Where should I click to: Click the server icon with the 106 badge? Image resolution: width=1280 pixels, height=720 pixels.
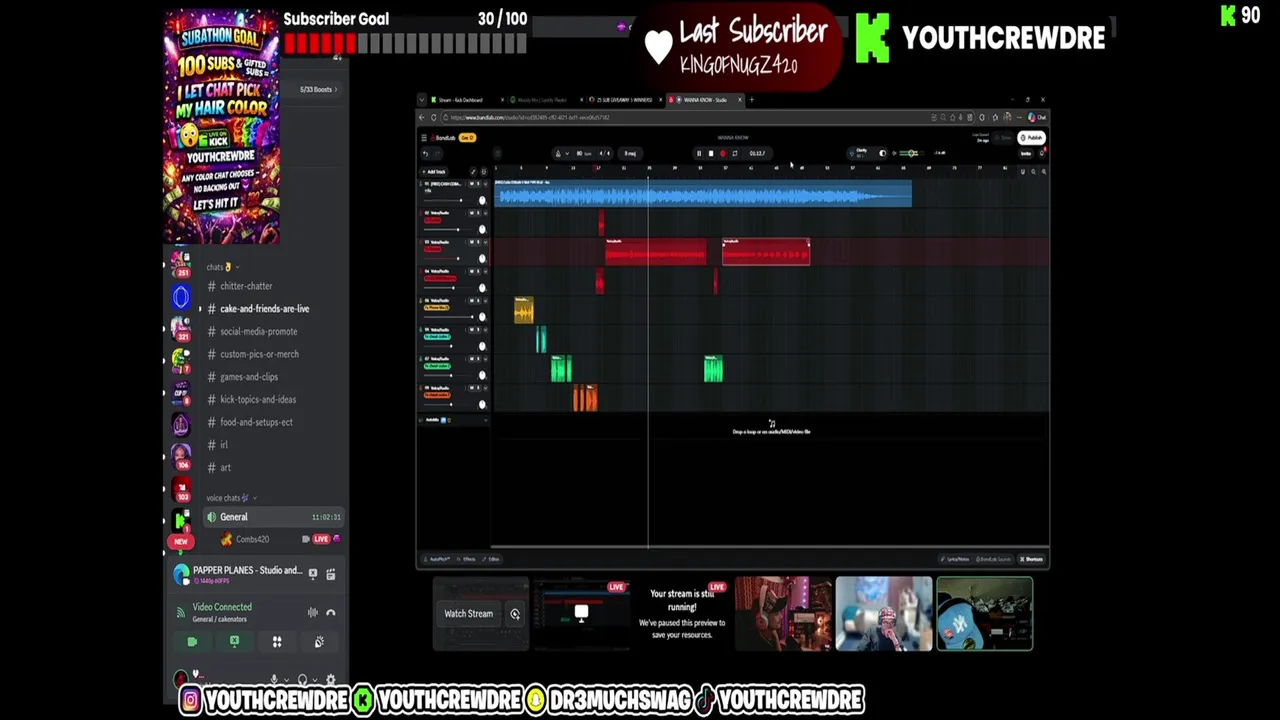click(181, 456)
